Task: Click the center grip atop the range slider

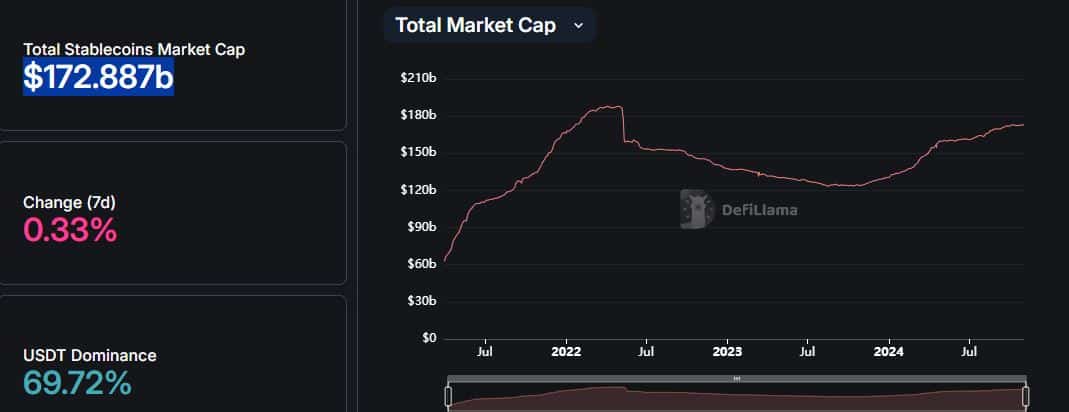Action: pyautogui.click(x=737, y=379)
